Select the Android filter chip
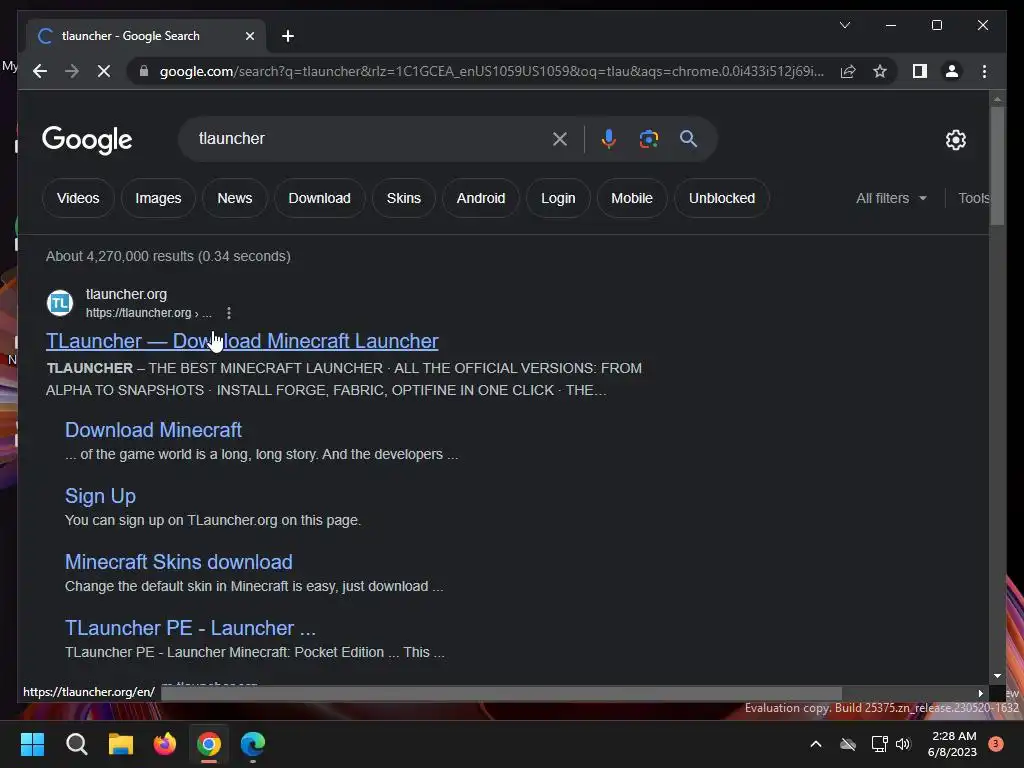This screenshot has width=1024, height=768. [481, 198]
